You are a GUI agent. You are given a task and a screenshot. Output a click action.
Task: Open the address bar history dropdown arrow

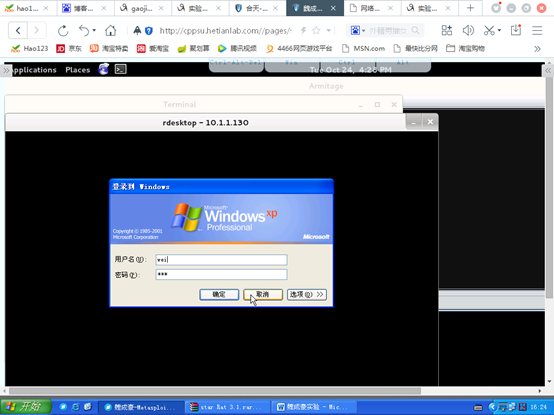coord(329,31)
